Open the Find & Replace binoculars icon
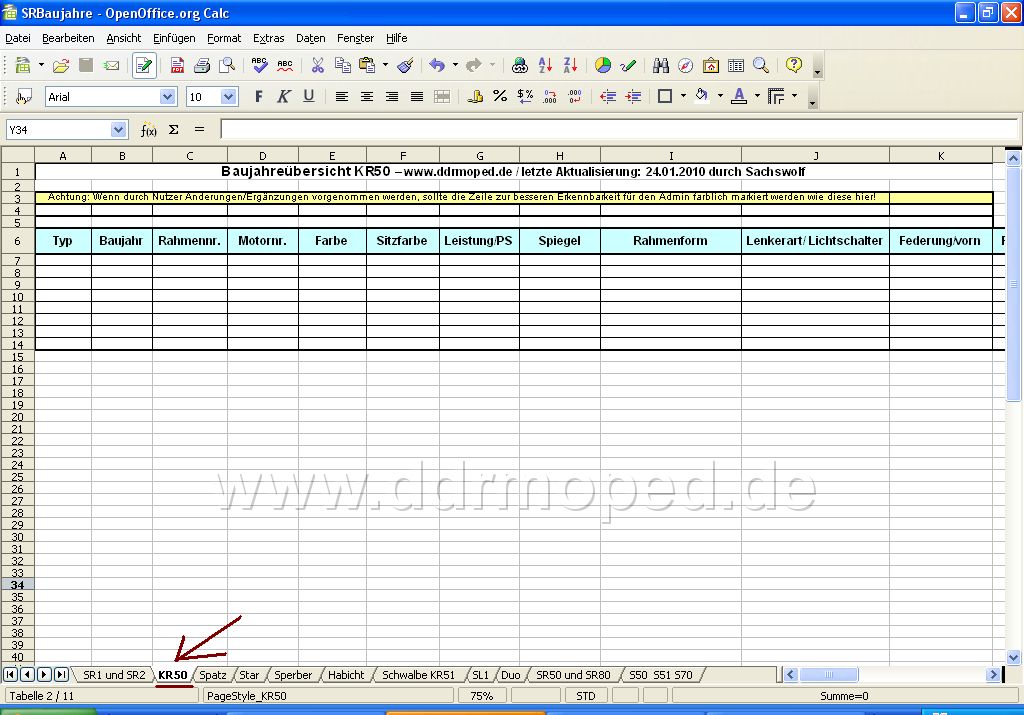The image size is (1024, 715). (x=660, y=65)
